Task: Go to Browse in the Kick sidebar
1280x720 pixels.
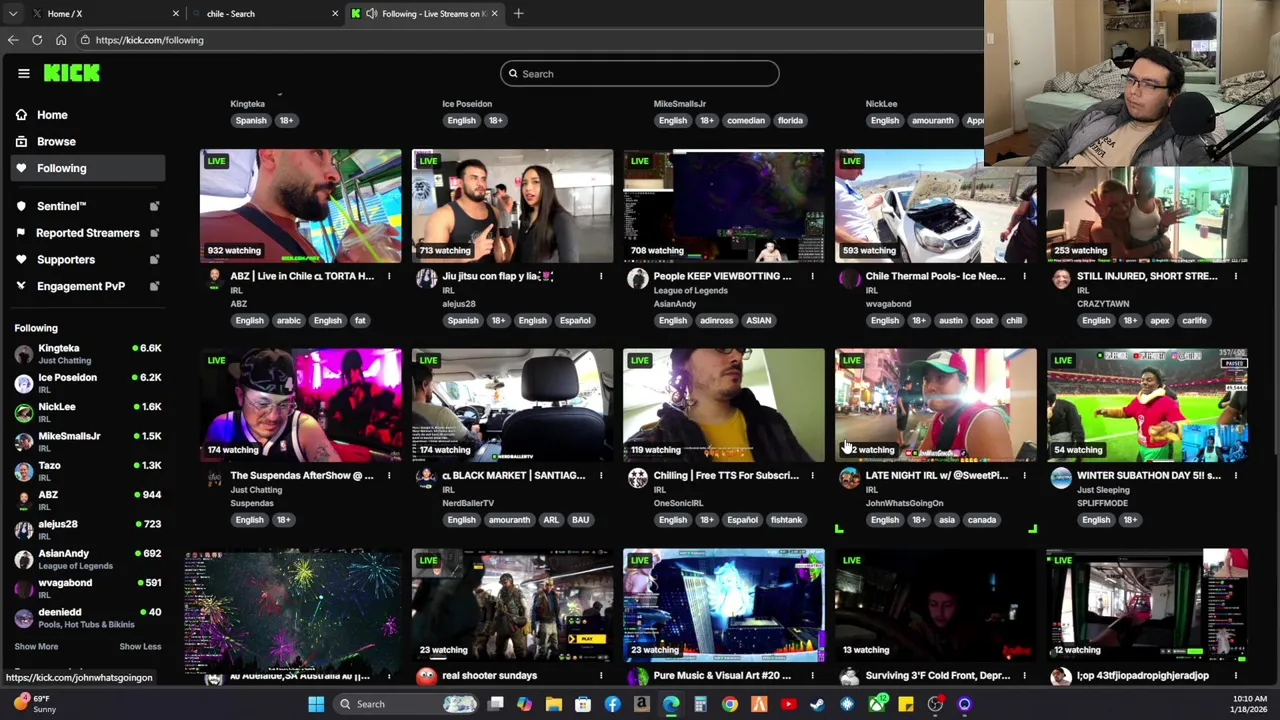Action: [88, 142]
